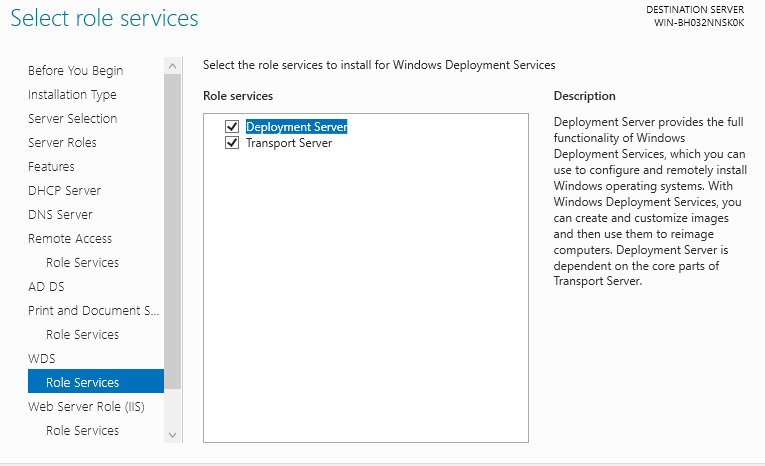Click the sidebar's vertical scrollbar thumb
765x466 pixels.
173,230
